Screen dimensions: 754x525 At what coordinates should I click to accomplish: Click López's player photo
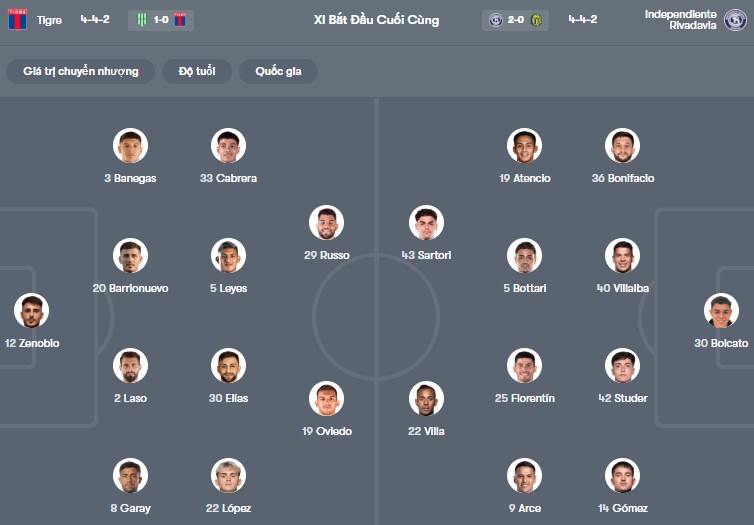pos(228,475)
